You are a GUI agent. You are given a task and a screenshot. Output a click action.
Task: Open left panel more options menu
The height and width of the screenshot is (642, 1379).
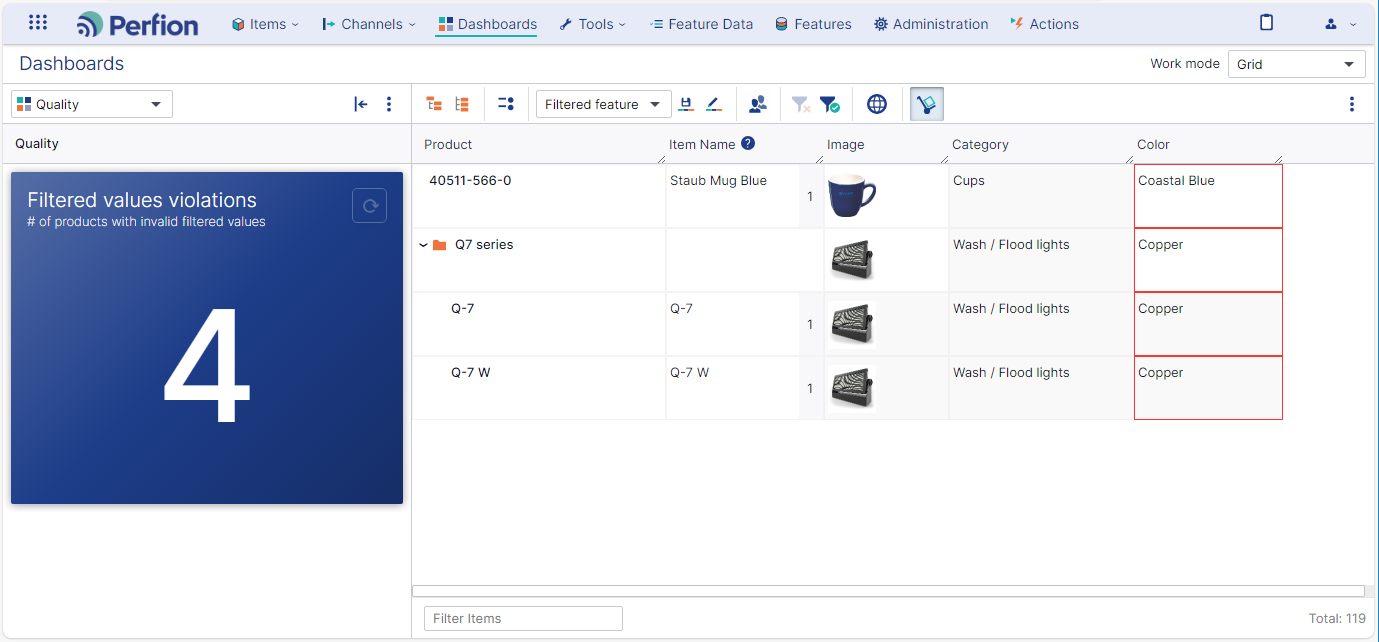tap(389, 104)
